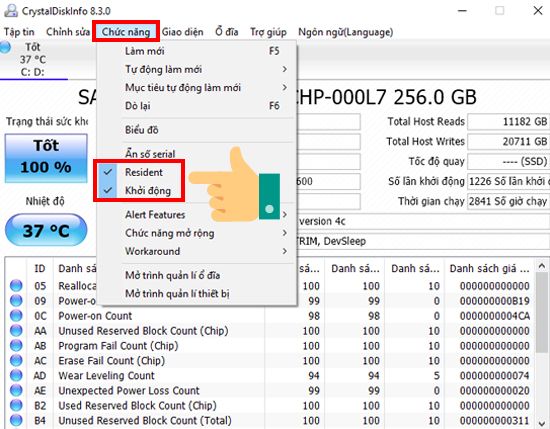Image resolution: width=550 pixels, height=429 pixels.
Task: Click the ID column header
Action: click(x=40, y=269)
